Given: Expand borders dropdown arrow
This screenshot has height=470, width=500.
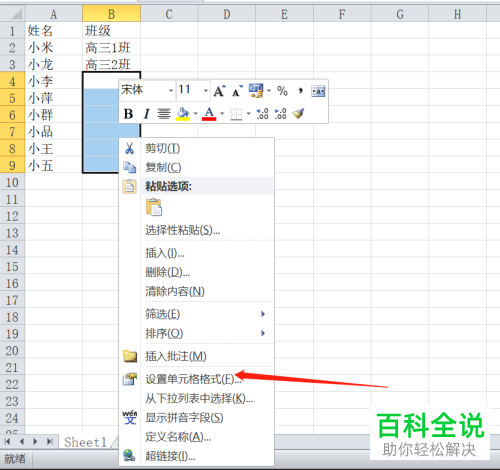Looking at the screenshot, I should pos(248,114).
